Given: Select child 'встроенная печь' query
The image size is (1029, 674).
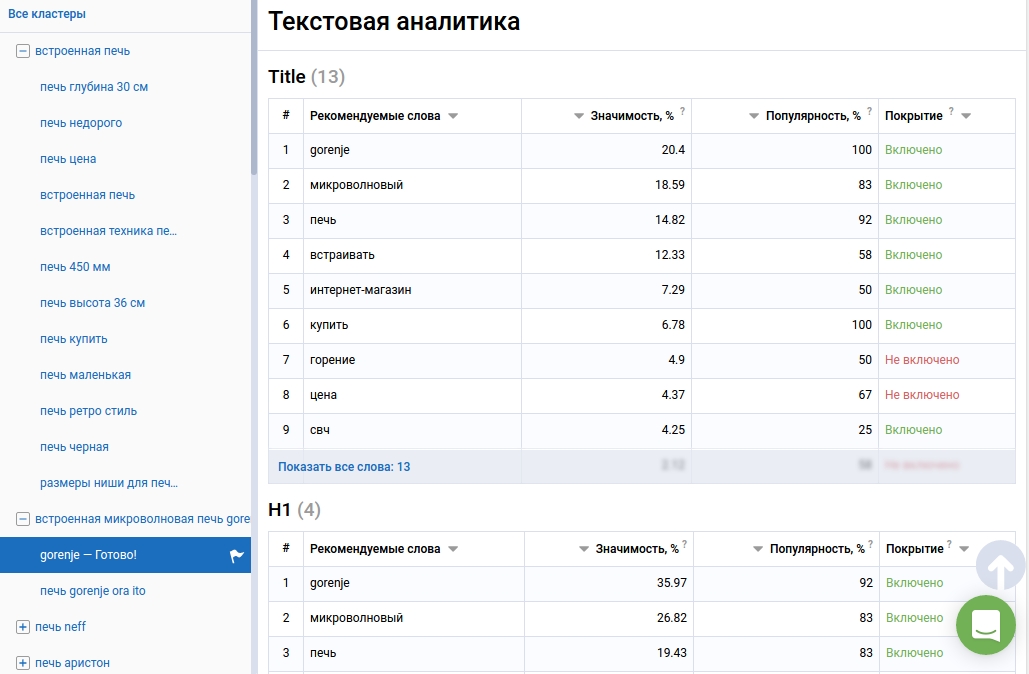Looking at the screenshot, I should coord(87,195).
